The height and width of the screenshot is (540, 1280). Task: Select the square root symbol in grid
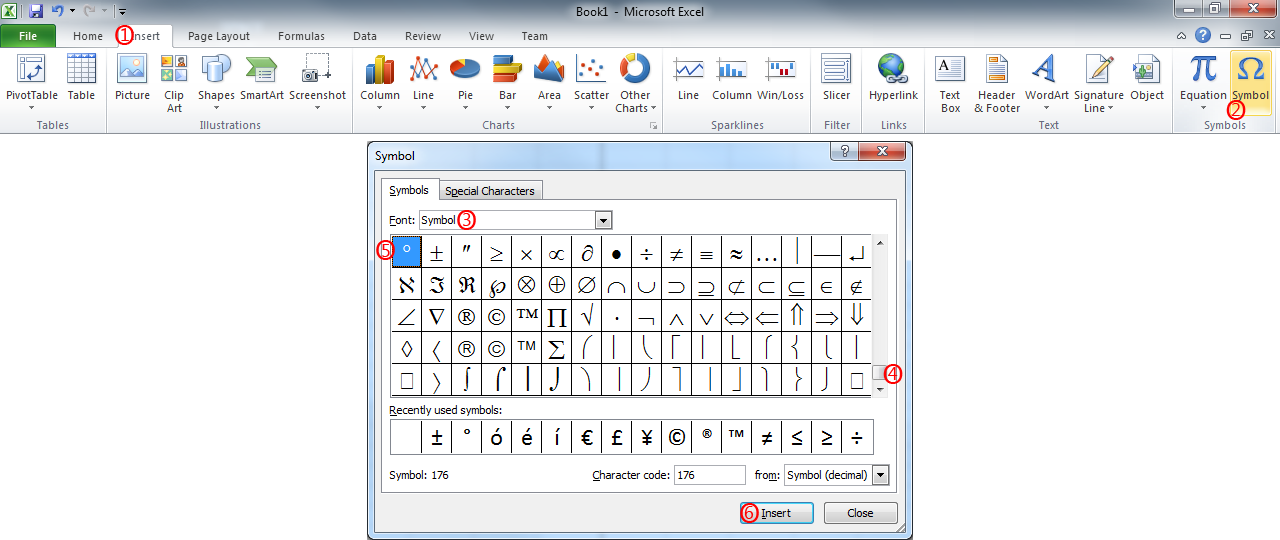point(587,316)
